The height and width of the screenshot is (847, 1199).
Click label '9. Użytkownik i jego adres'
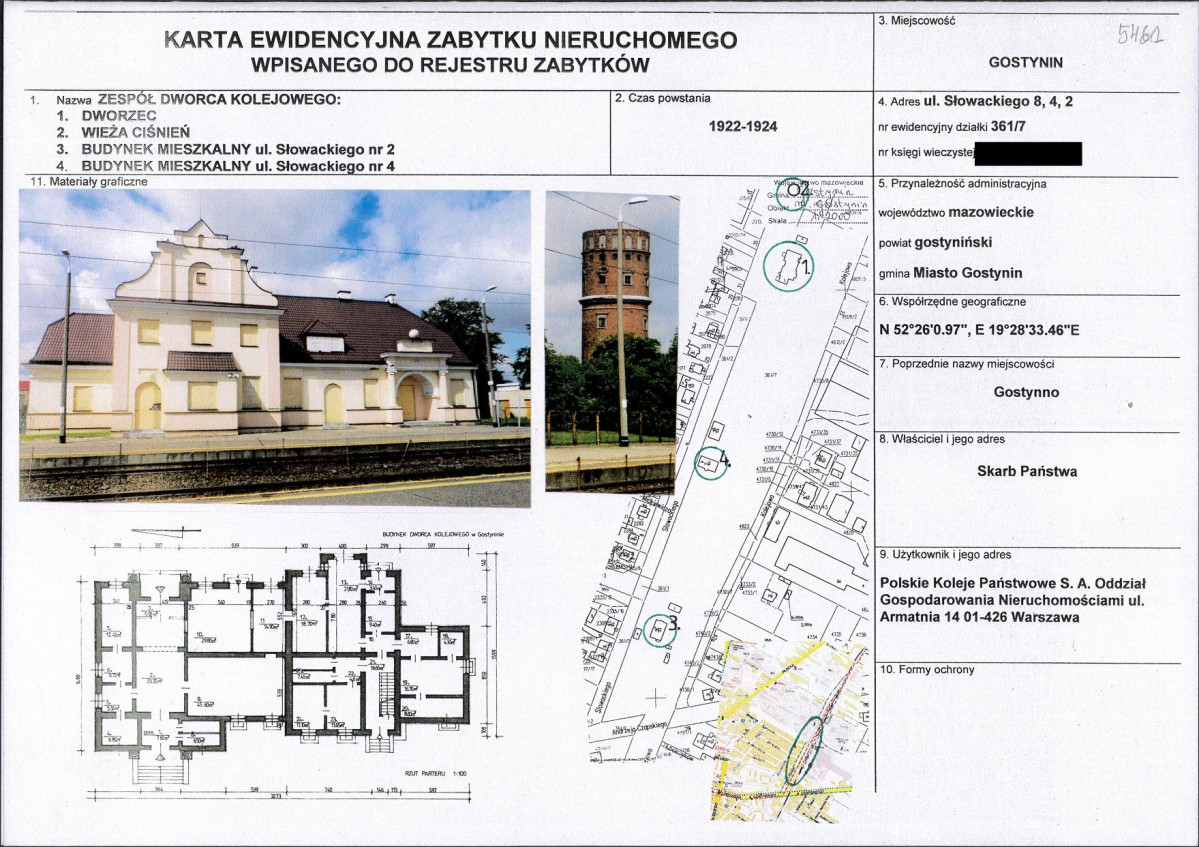[x=945, y=555]
